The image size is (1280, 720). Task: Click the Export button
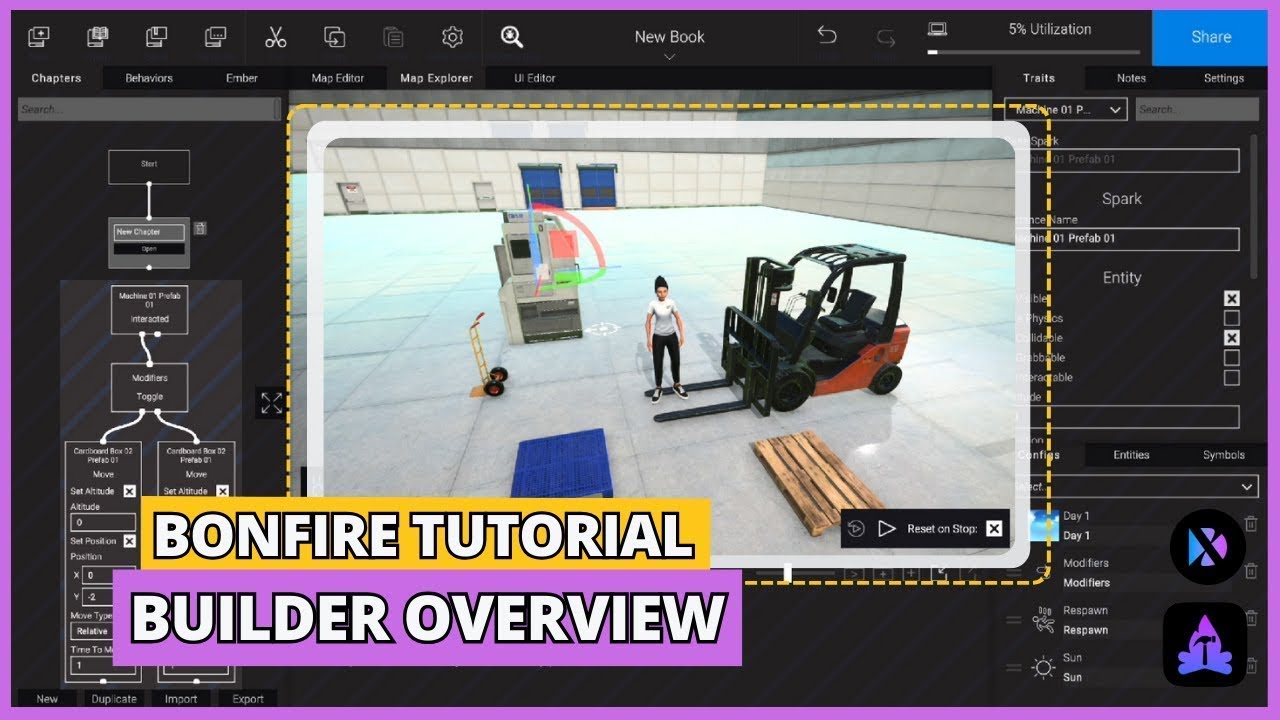[248, 699]
